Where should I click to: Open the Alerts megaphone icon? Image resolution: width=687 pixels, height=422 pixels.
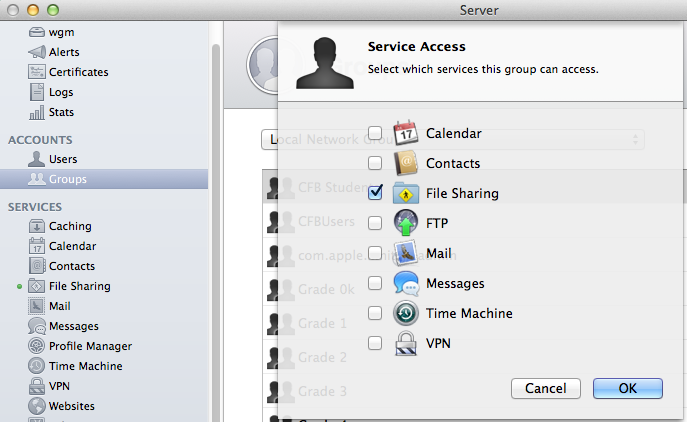point(36,52)
